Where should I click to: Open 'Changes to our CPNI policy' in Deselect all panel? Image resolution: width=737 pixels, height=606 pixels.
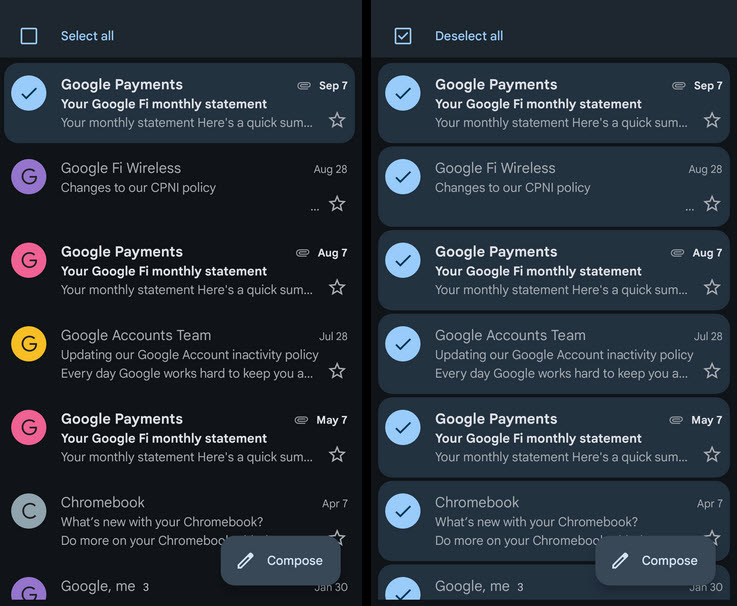(x=512, y=188)
